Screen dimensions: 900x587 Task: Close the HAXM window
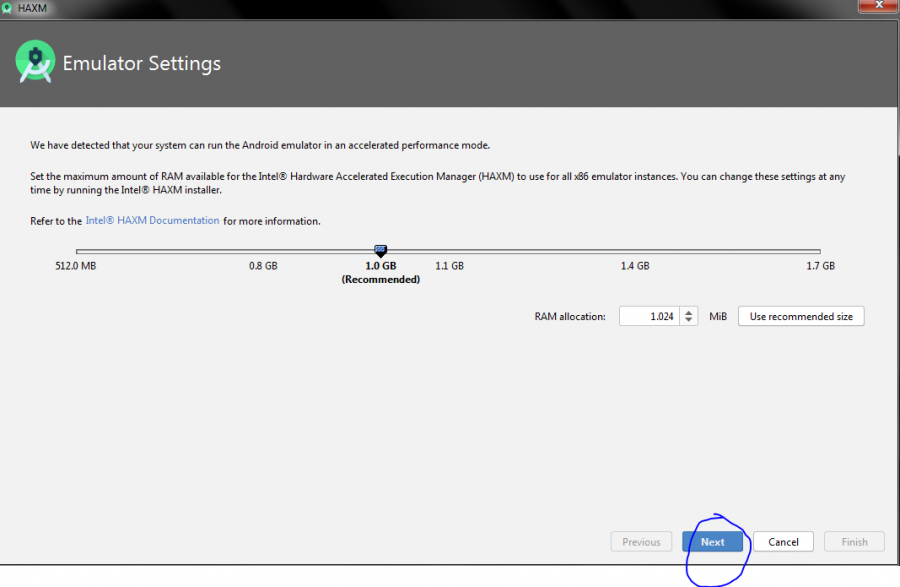tap(878, 5)
